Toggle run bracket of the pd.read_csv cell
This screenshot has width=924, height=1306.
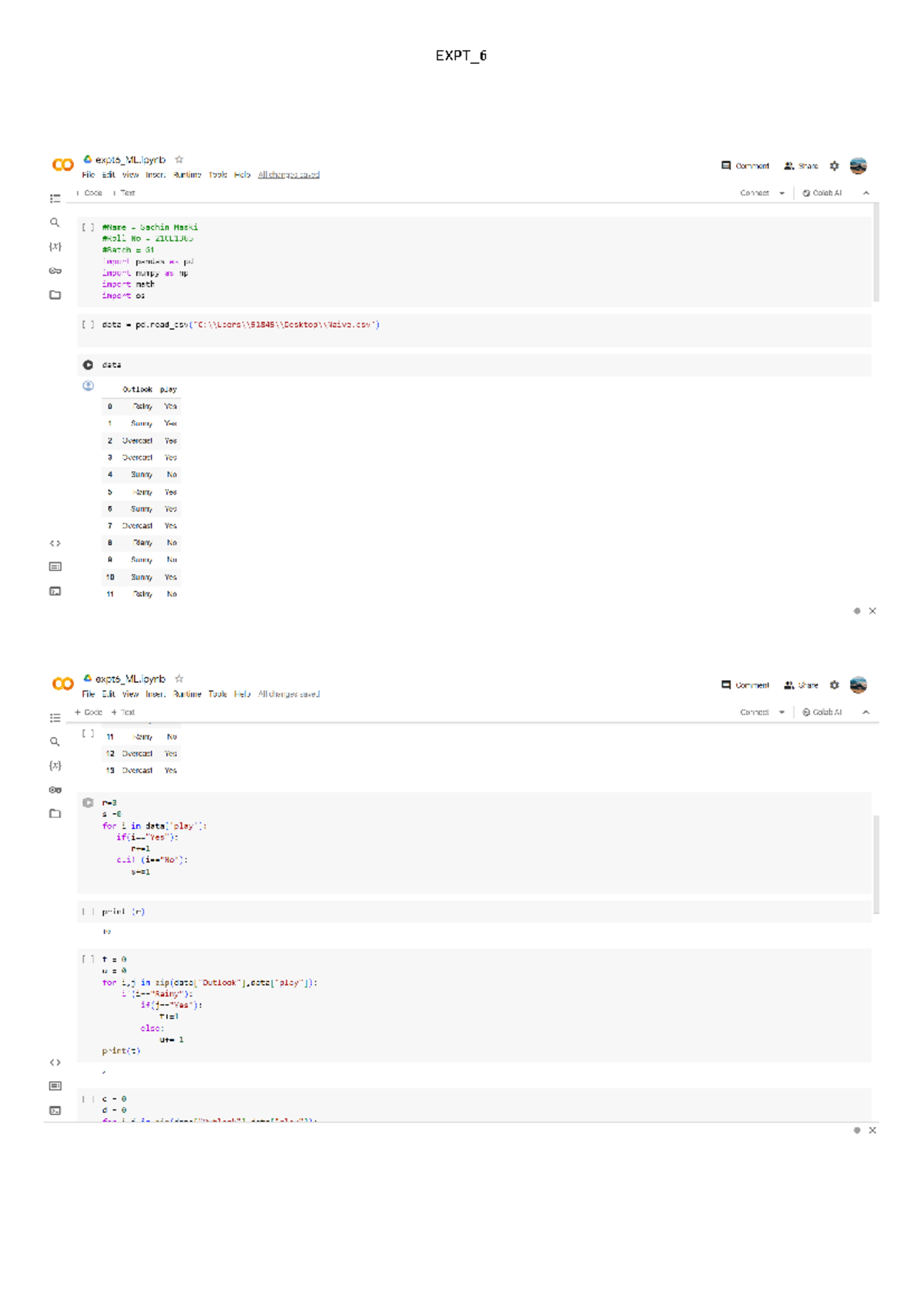click(88, 325)
